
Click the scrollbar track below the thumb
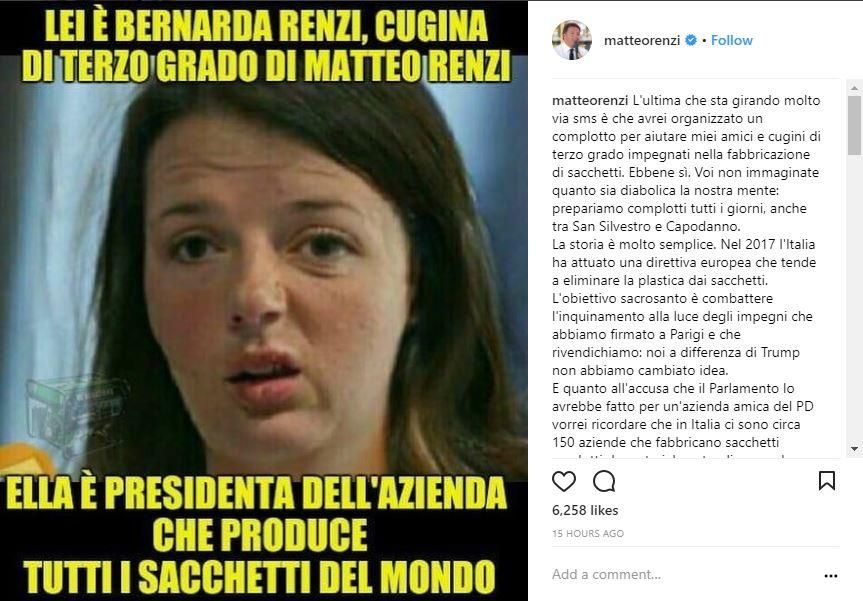(x=854, y=299)
